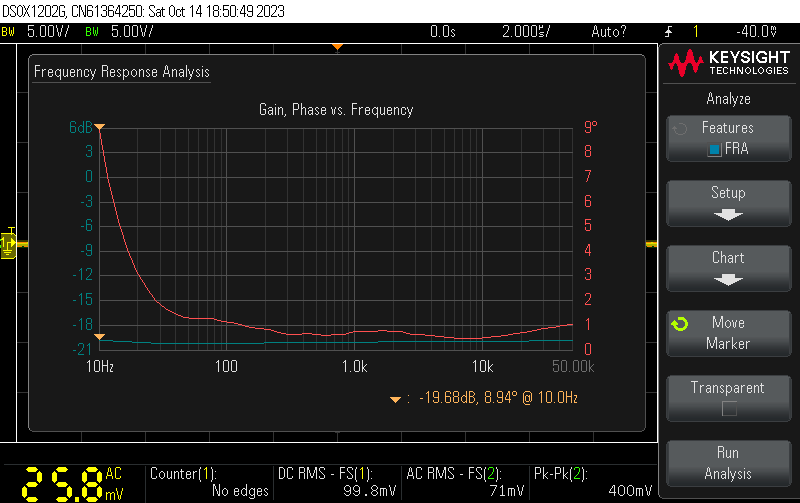The width and height of the screenshot is (800, 503).
Task: Click the Gain, Phase vs. Frequency title
Action: 336,110
